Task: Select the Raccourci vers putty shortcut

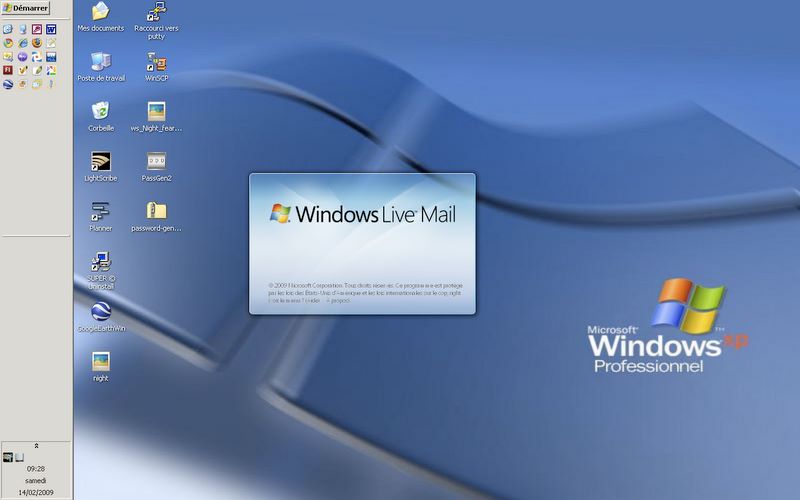Action: (x=156, y=21)
